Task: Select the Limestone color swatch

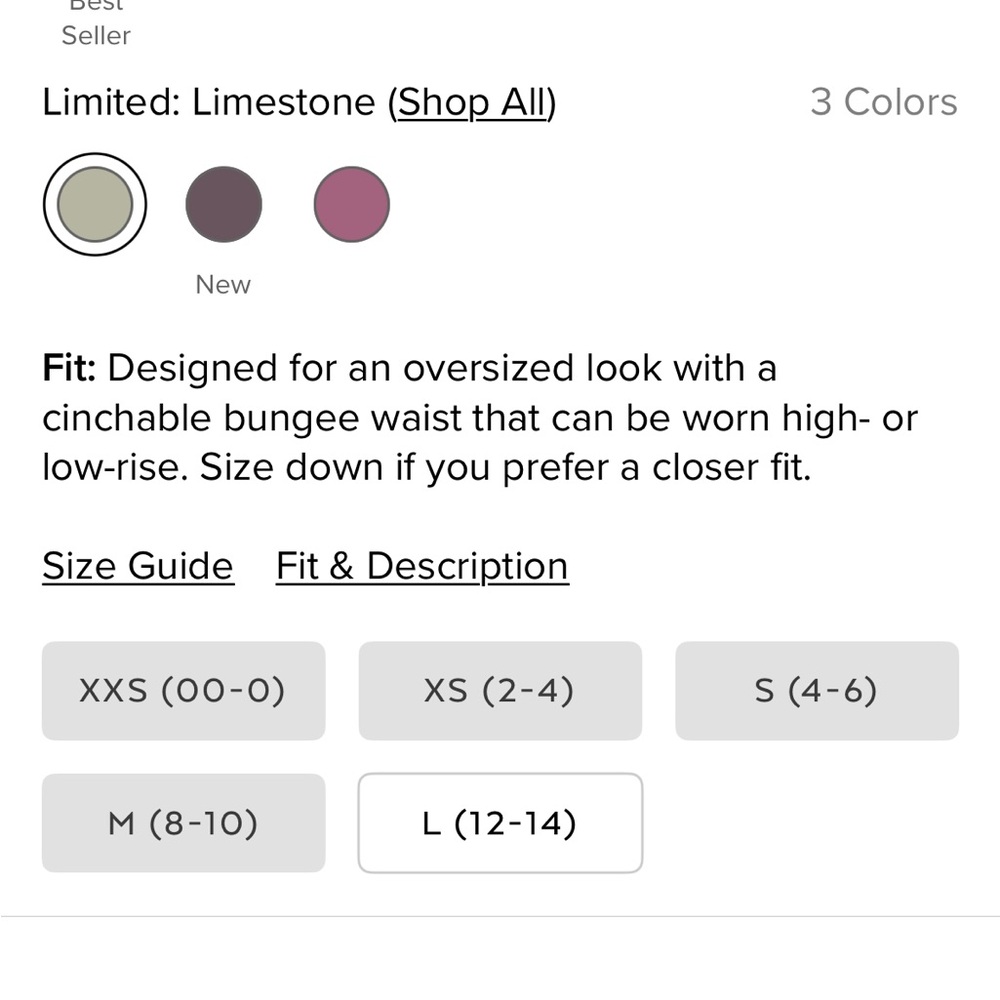Action: pyautogui.click(x=95, y=204)
